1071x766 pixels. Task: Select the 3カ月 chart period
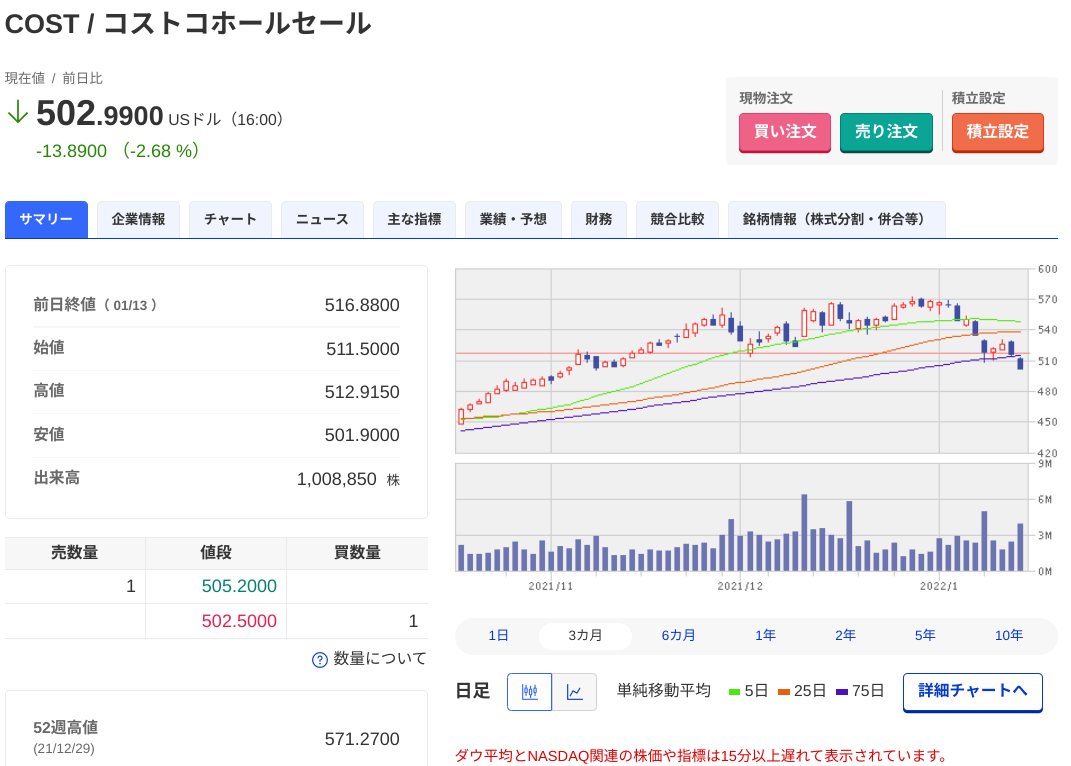pyautogui.click(x=585, y=635)
